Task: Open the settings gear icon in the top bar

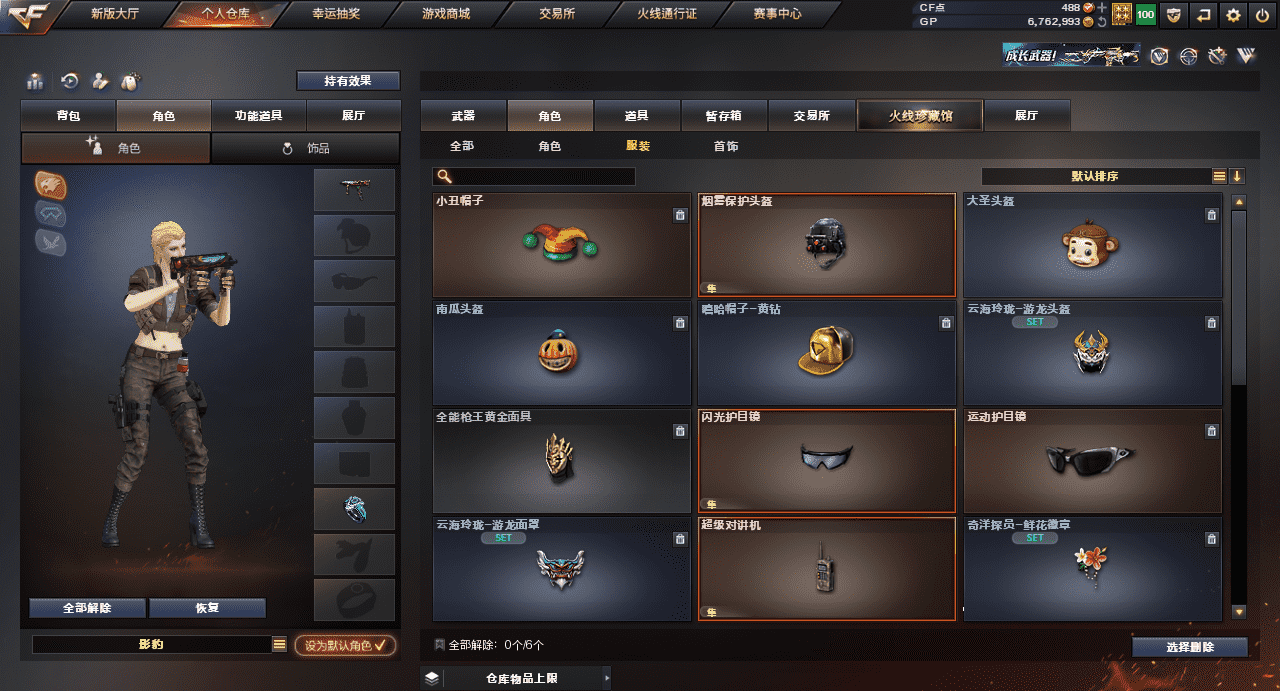Action: (x=1233, y=15)
